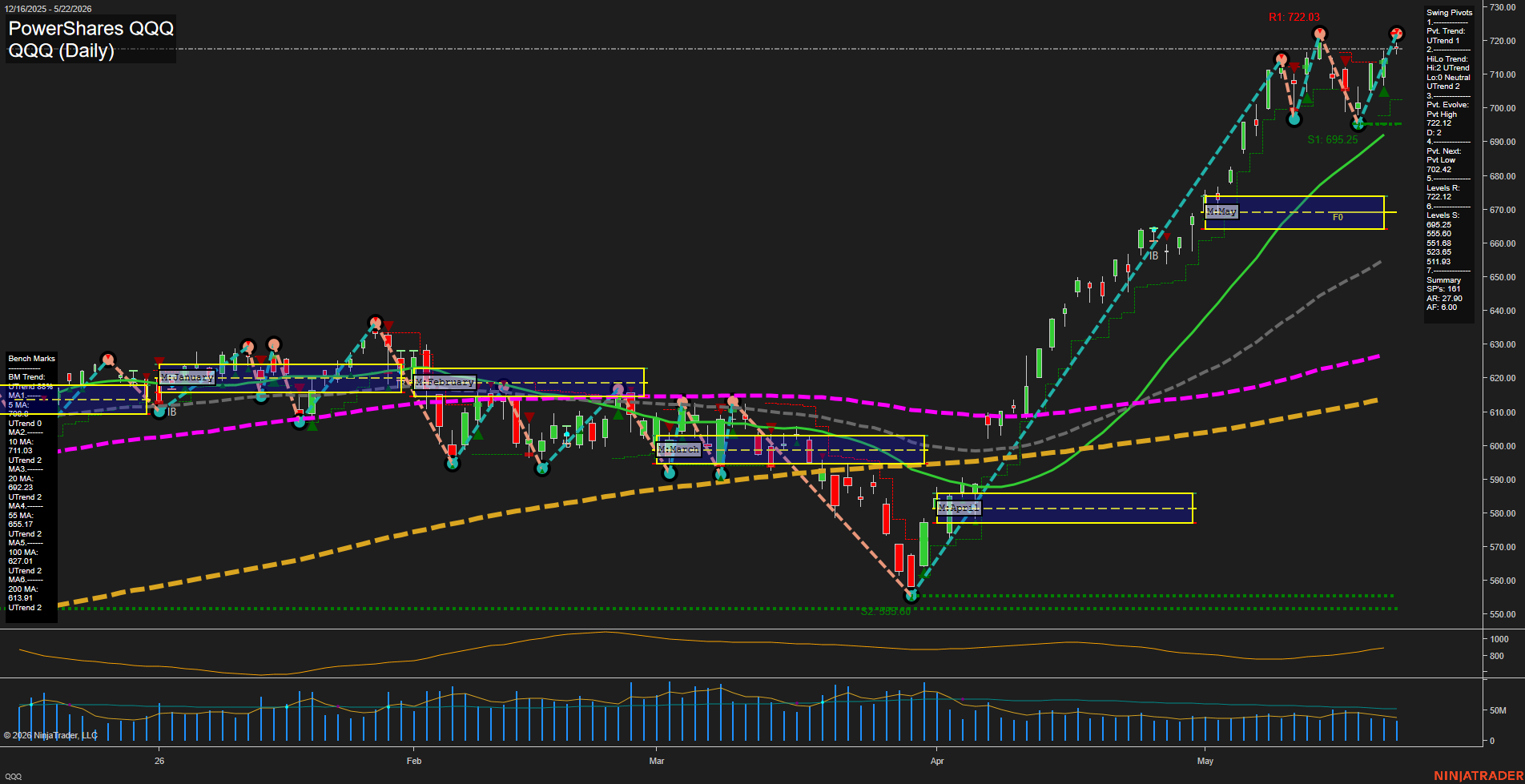Click the 55 MA: row in Bench Marks
Screen dimensions: 1525x784
click(21, 516)
